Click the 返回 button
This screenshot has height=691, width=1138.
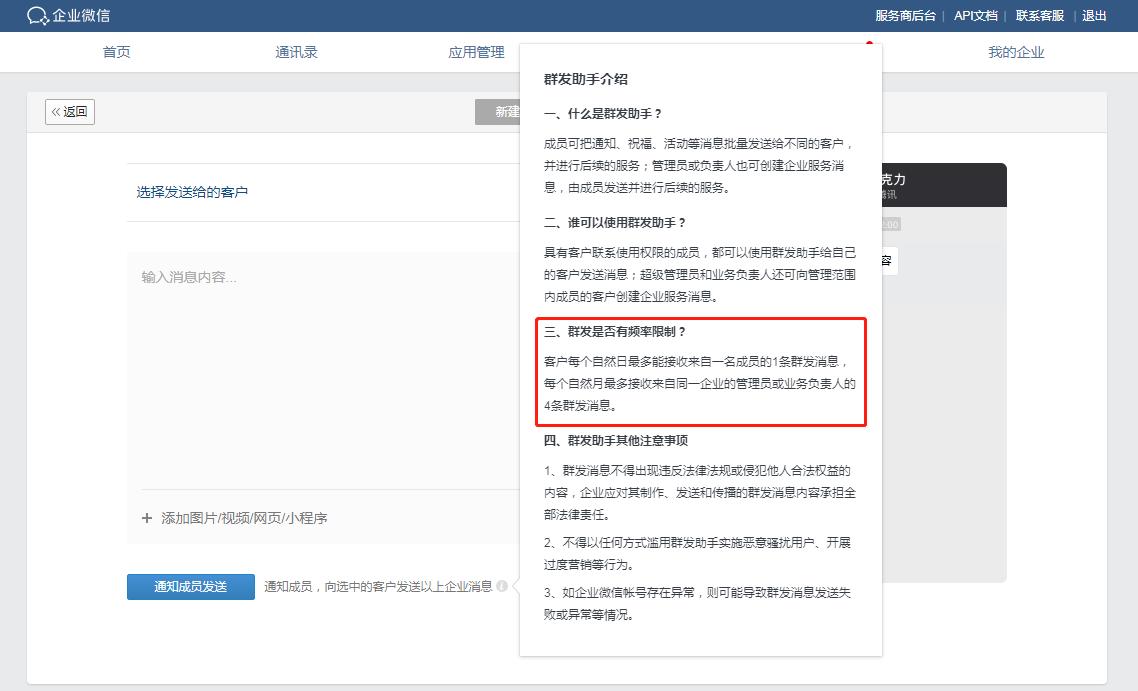[69, 112]
